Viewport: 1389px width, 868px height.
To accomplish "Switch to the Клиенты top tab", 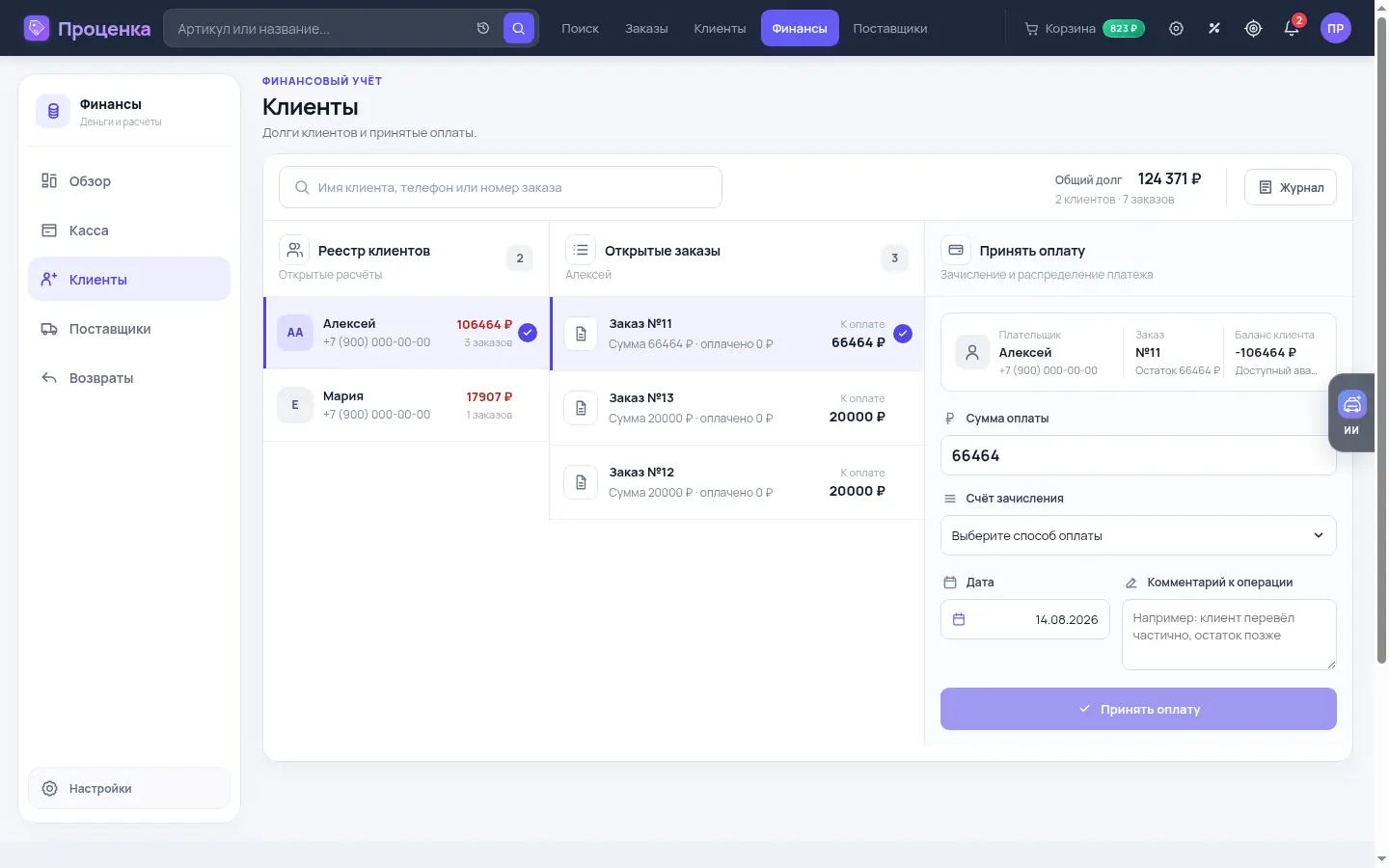I will pos(720,28).
